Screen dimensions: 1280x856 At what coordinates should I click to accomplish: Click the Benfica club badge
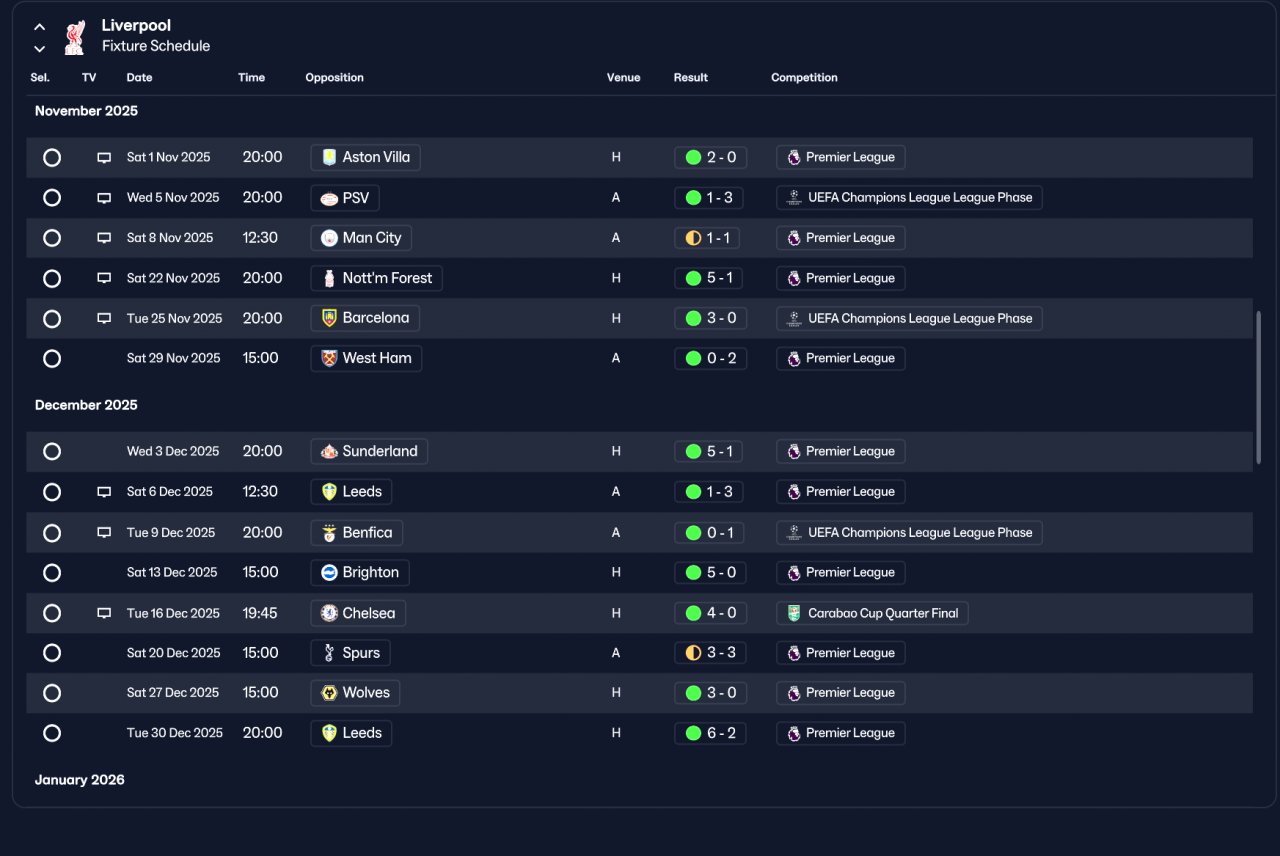click(x=329, y=533)
